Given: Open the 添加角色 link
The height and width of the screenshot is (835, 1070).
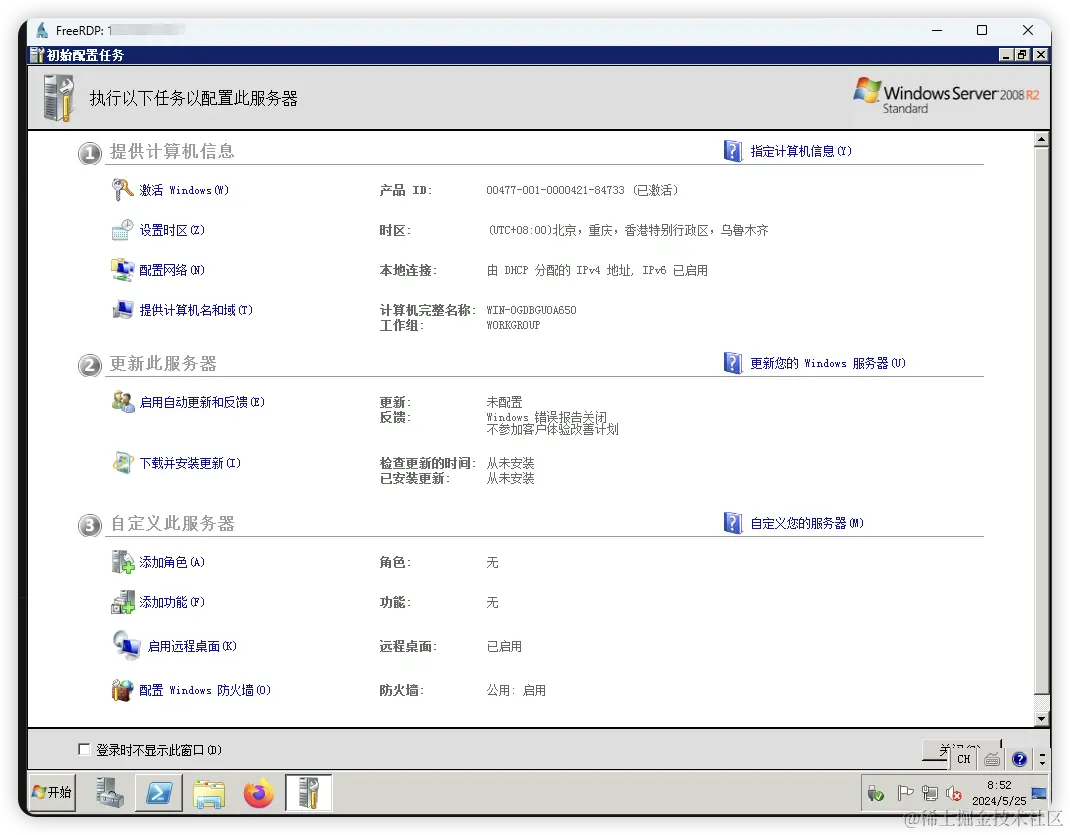Looking at the screenshot, I should pos(172,562).
